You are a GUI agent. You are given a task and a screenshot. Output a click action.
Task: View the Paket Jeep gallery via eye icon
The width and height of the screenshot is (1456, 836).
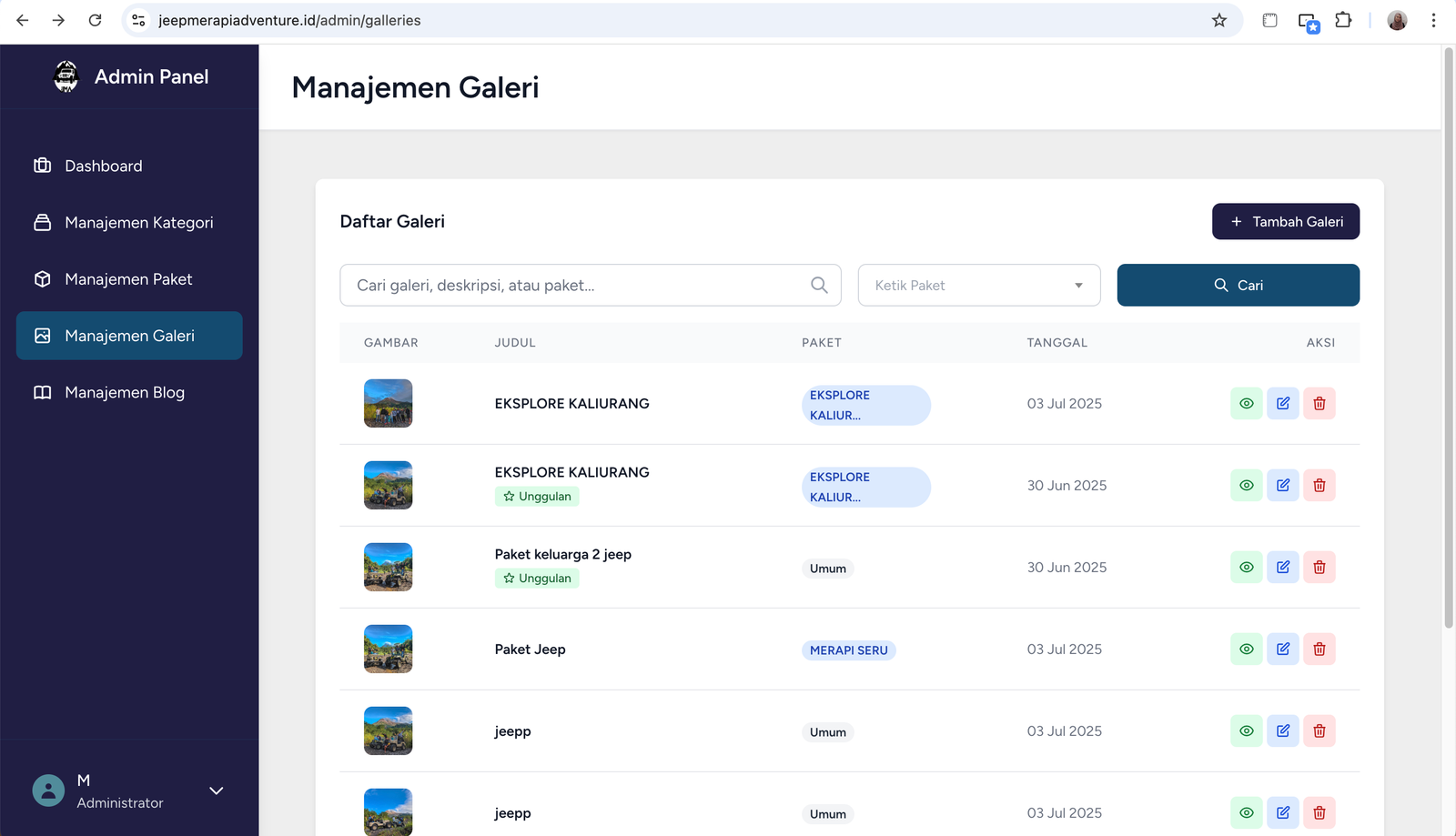[x=1246, y=649]
